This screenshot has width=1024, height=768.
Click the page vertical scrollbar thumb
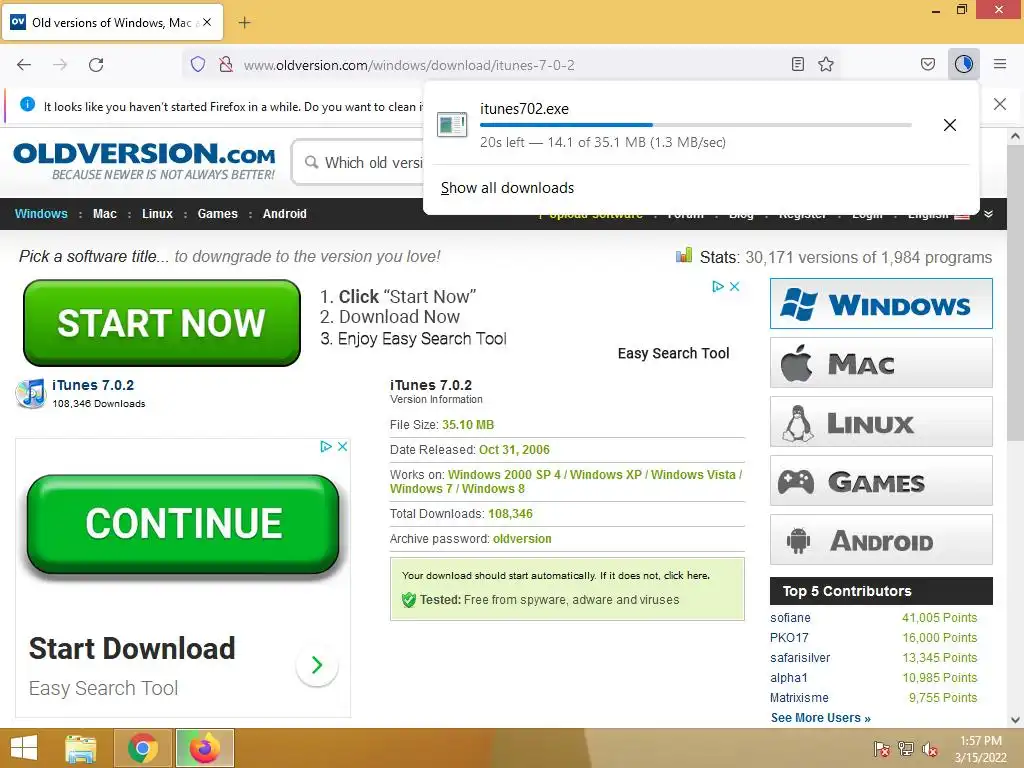click(1015, 293)
